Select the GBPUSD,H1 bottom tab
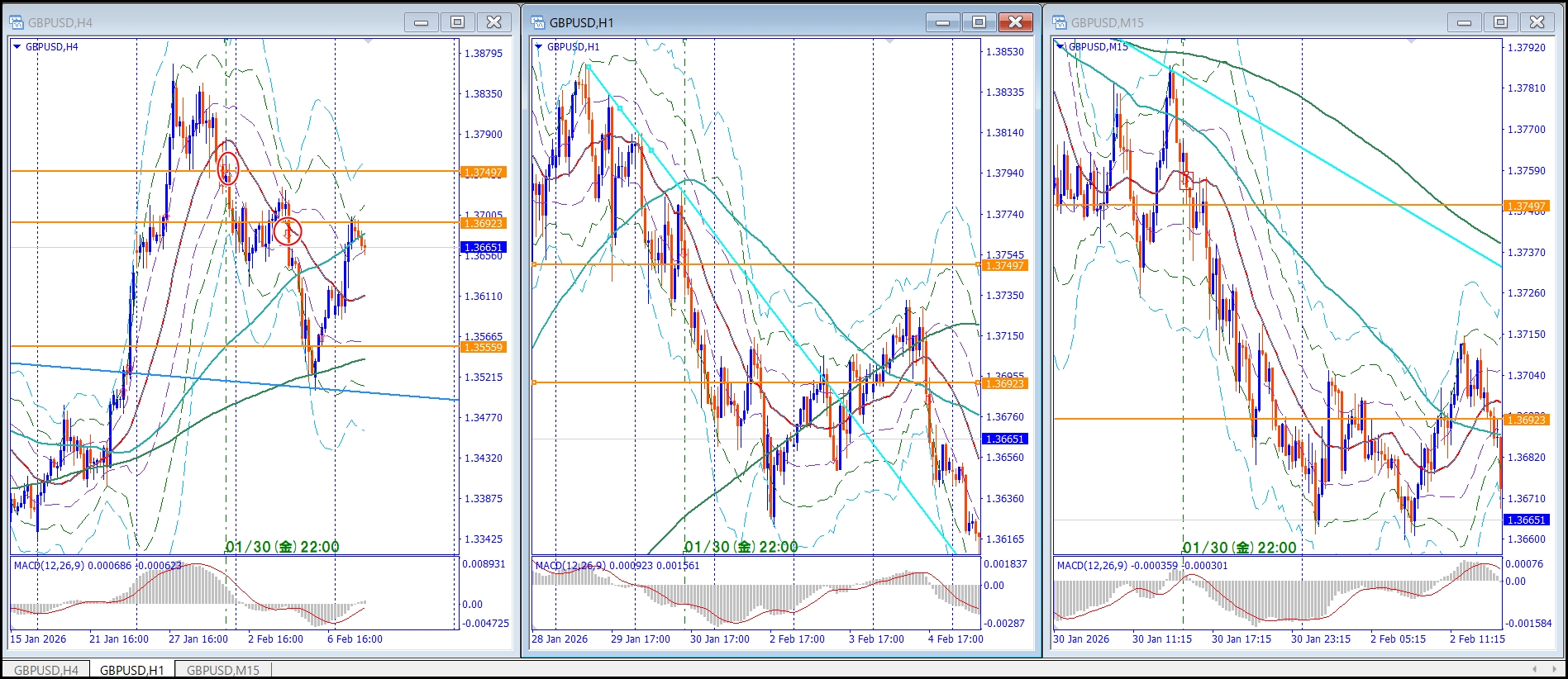The width and height of the screenshot is (1568, 679). (x=132, y=670)
